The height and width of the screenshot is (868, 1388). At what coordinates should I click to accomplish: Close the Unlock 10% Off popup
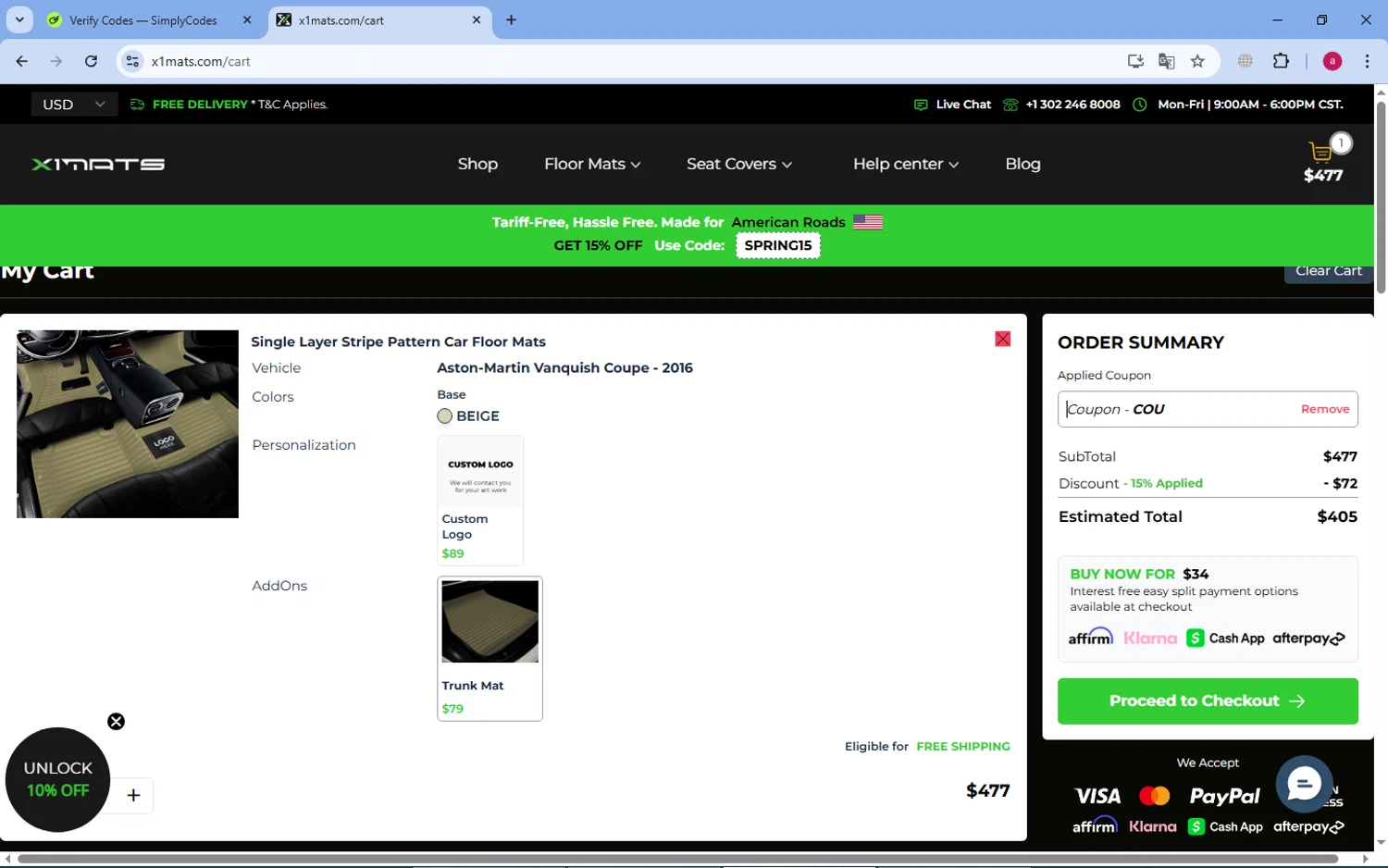point(116,722)
